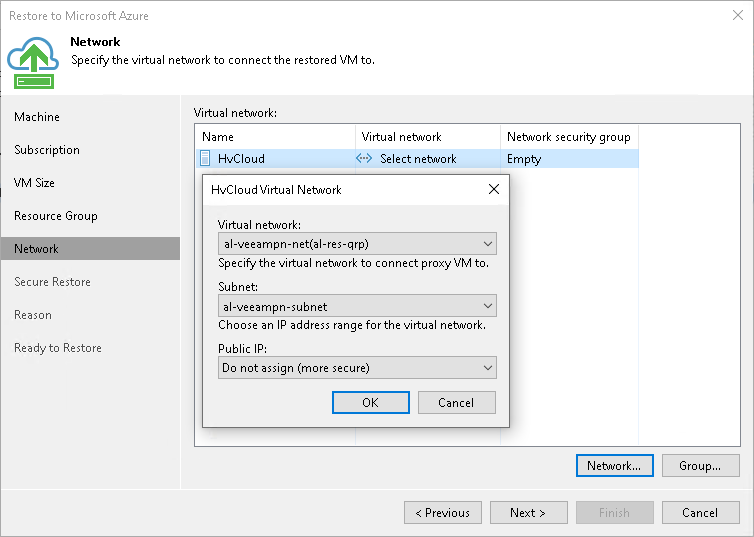Proceed with the Next button
This screenshot has height=537, width=754.
pos(528,513)
